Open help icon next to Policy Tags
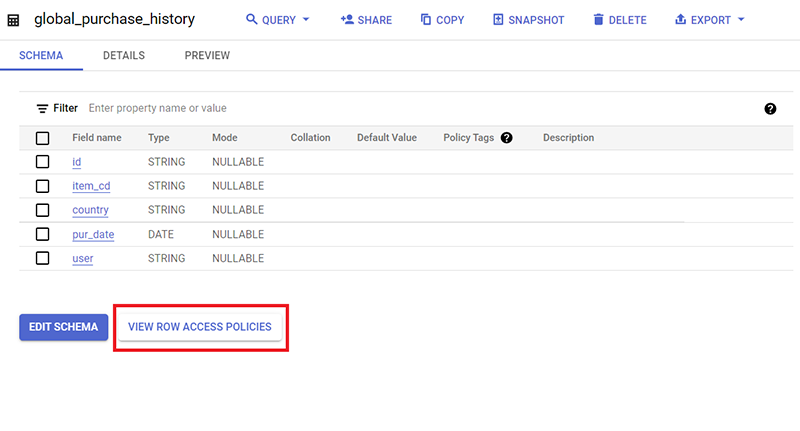This screenshot has width=800, height=431. pos(507,138)
